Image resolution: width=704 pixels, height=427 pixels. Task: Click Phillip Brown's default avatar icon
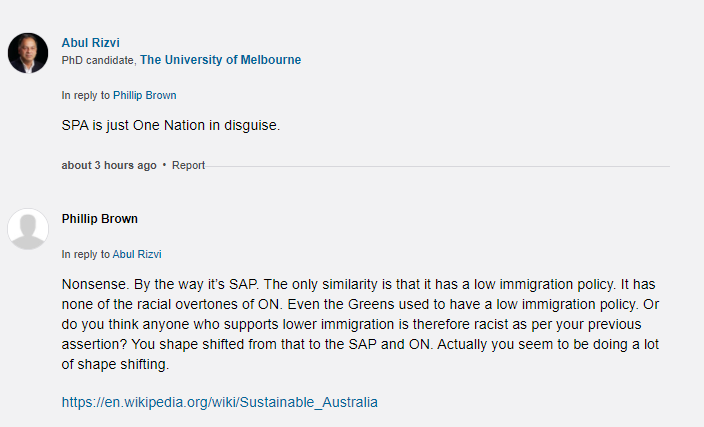tap(28, 229)
